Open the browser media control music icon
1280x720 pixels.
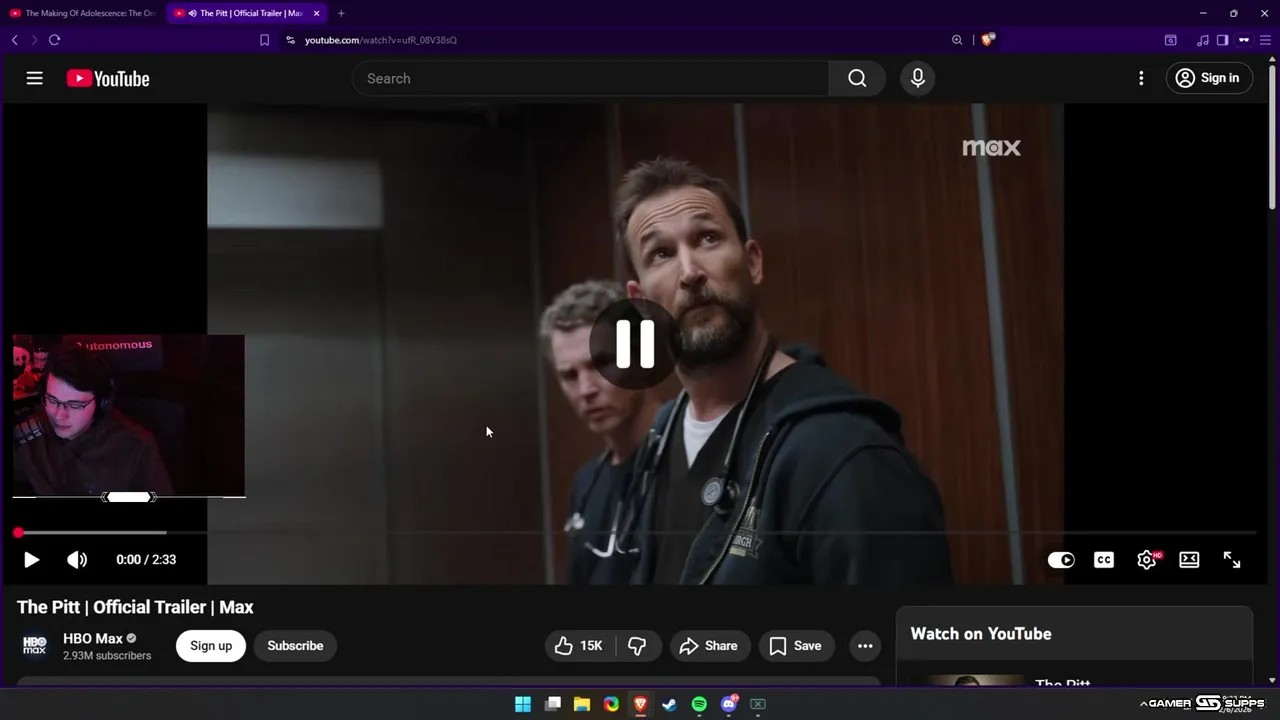(x=1203, y=40)
